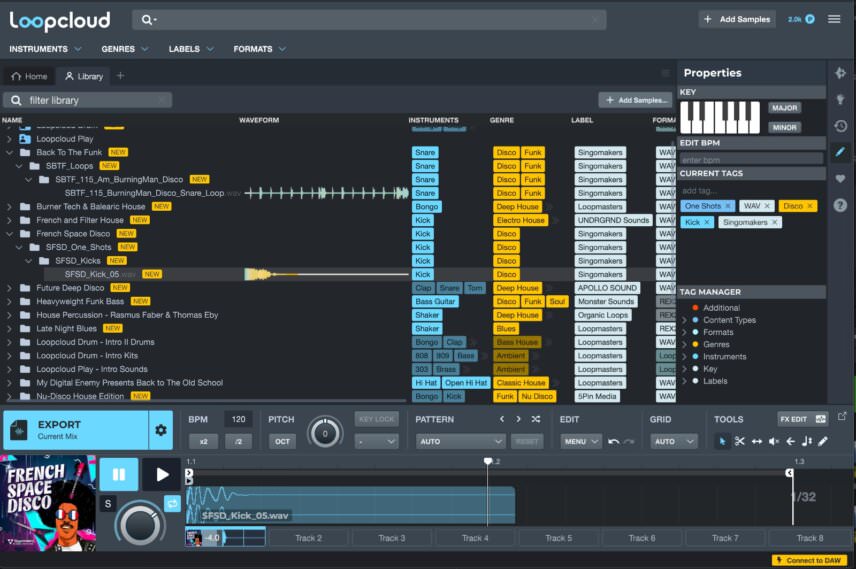Viewport: 856px width, 569px height.
Task: Pop out the editor window
Action: [842, 416]
